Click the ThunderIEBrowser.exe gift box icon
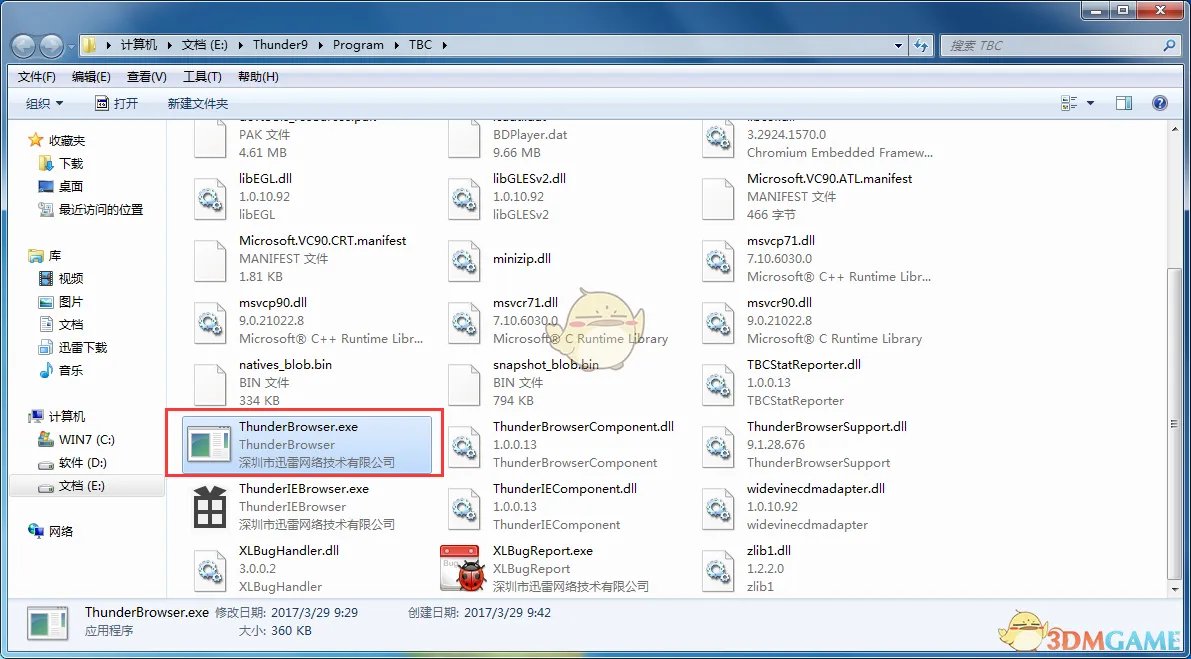Screen dimensions: 1191x659 click(x=210, y=507)
